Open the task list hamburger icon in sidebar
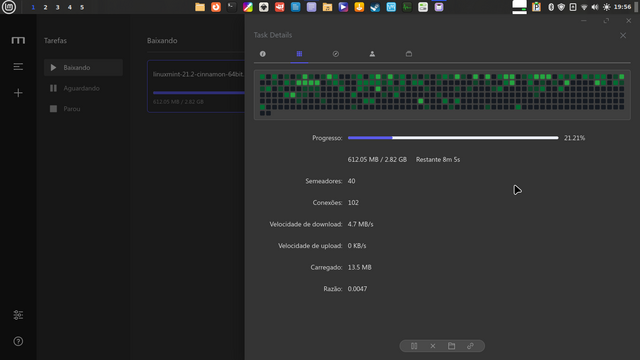The width and height of the screenshot is (640, 360). [x=18, y=67]
